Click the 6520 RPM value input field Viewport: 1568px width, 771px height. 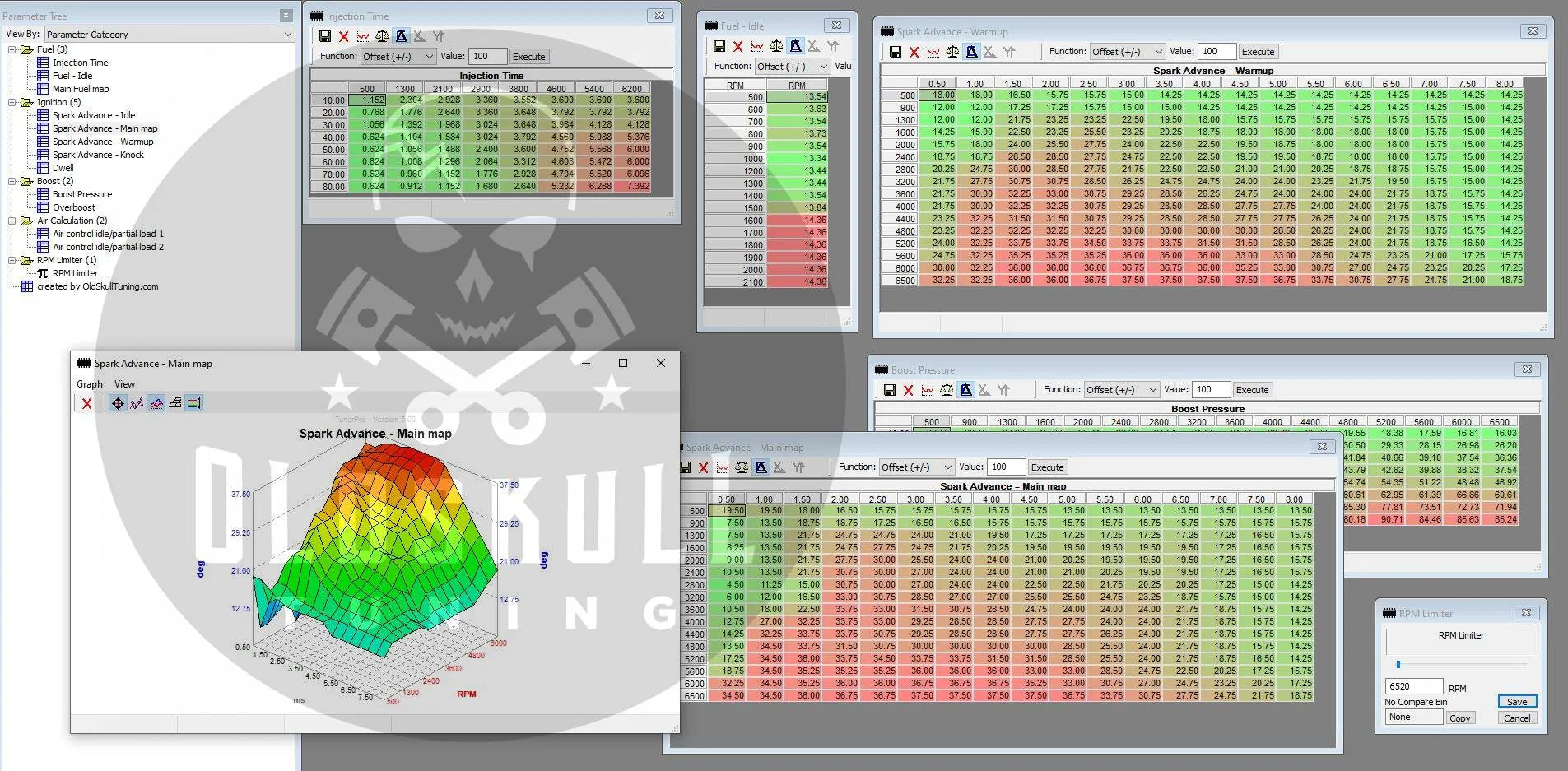1412,686
